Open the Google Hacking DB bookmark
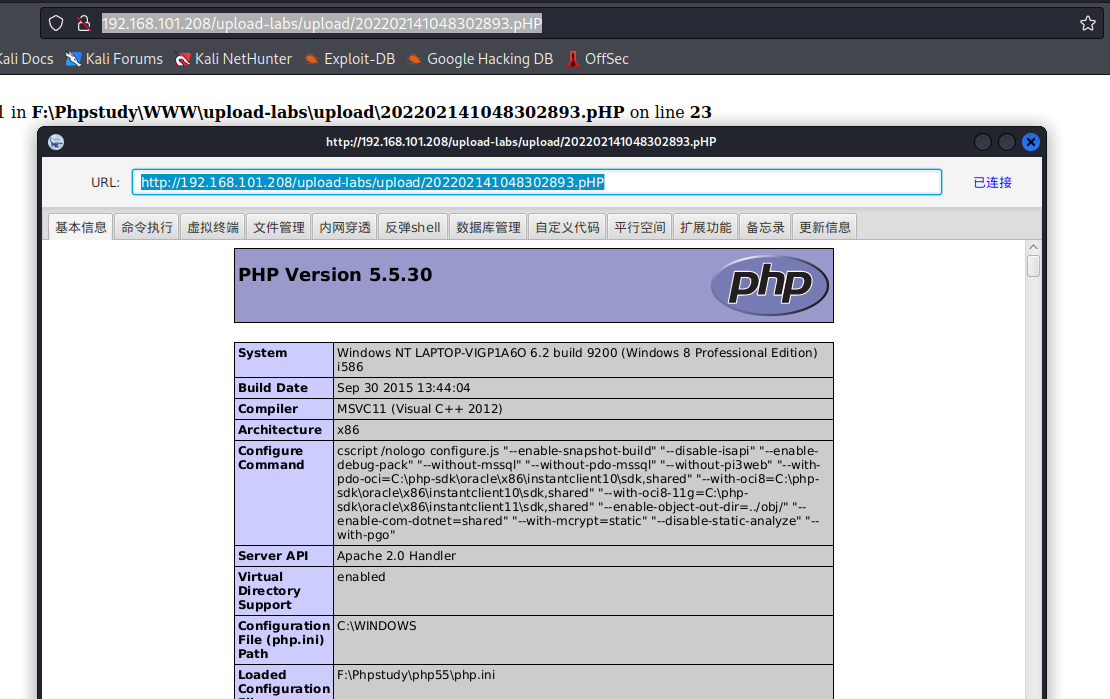 (480, 59)
